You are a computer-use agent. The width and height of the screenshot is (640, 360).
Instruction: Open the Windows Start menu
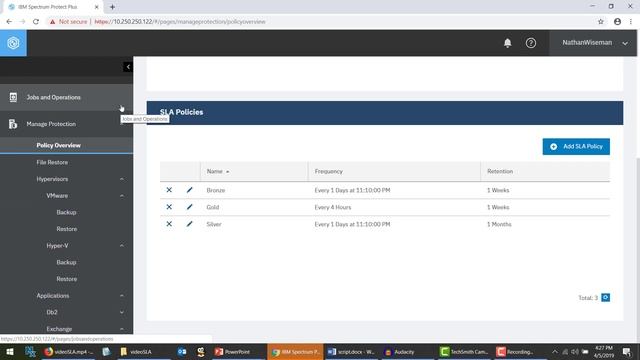click(10, 352)
